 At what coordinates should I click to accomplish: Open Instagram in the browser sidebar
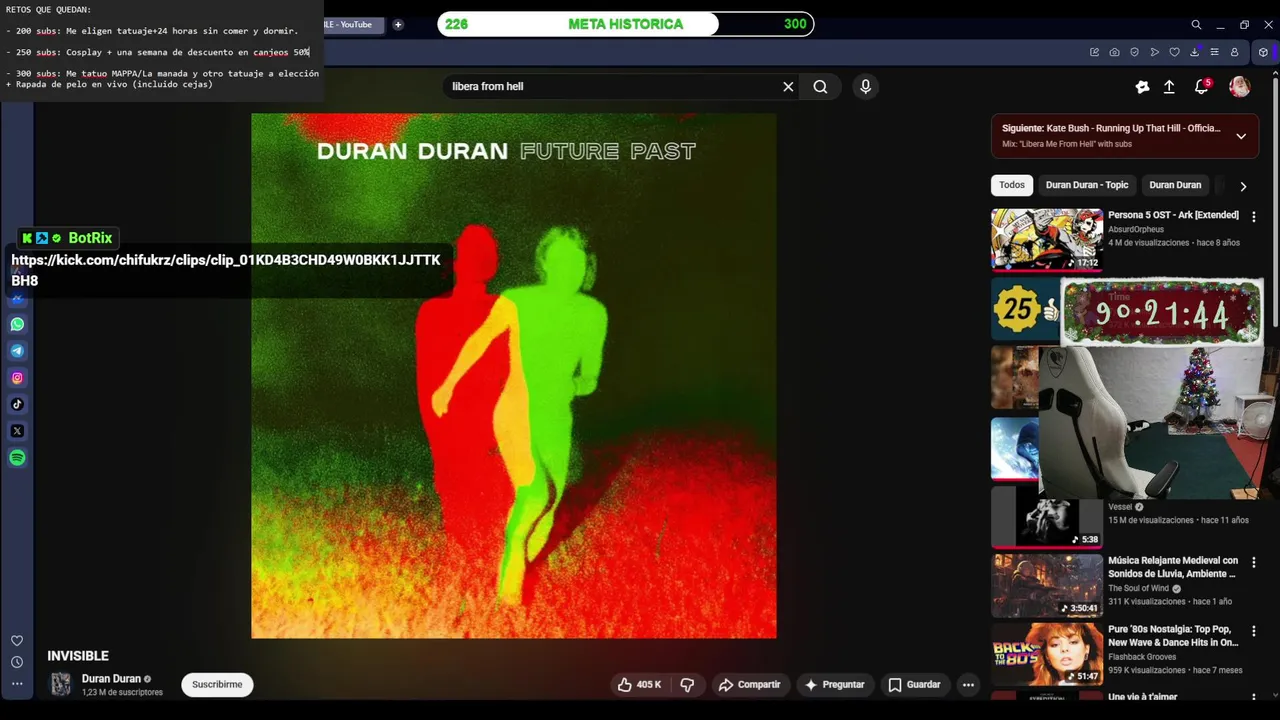[17, 378]
